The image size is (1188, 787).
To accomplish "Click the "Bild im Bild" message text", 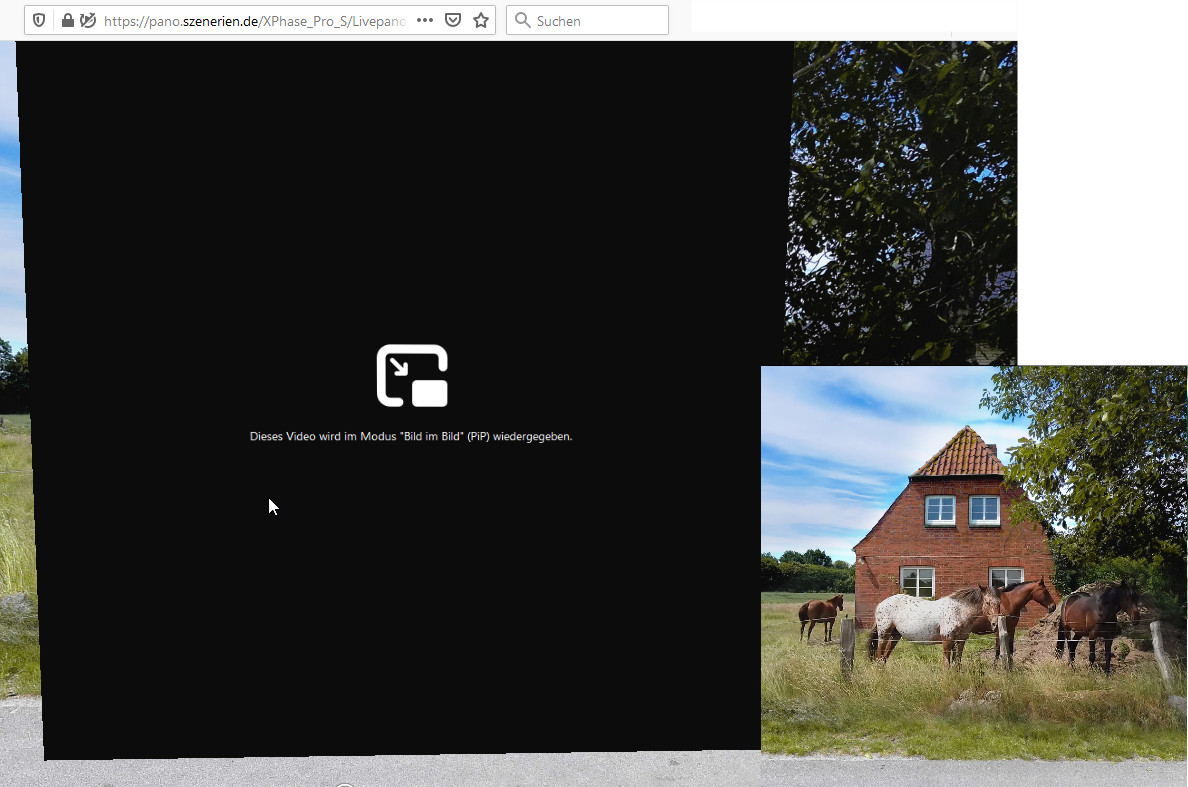I will pos(411,436).
